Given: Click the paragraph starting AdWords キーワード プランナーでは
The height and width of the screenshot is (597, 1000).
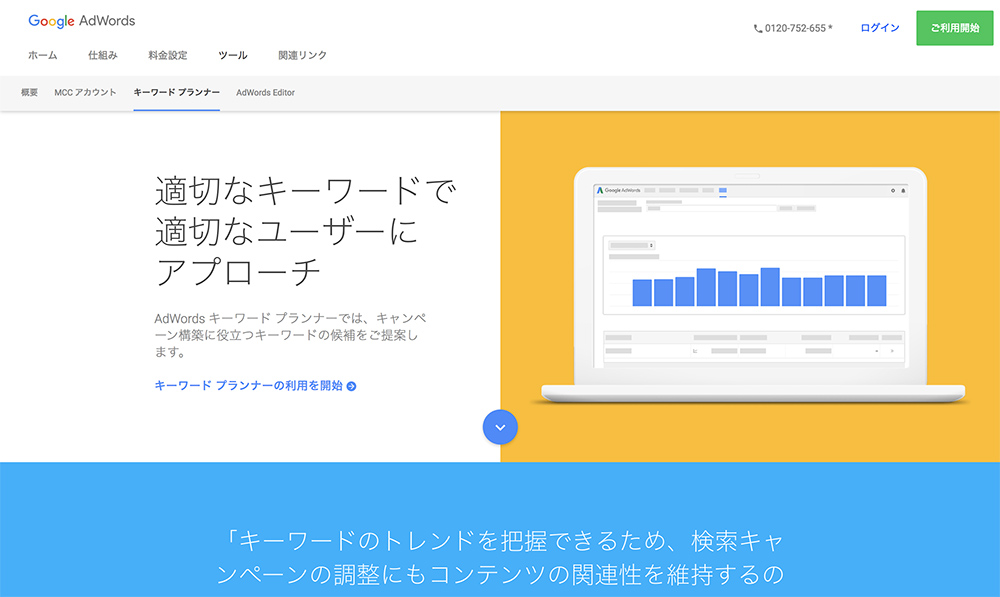Looking at the screenshot, I should coord(291,335).
